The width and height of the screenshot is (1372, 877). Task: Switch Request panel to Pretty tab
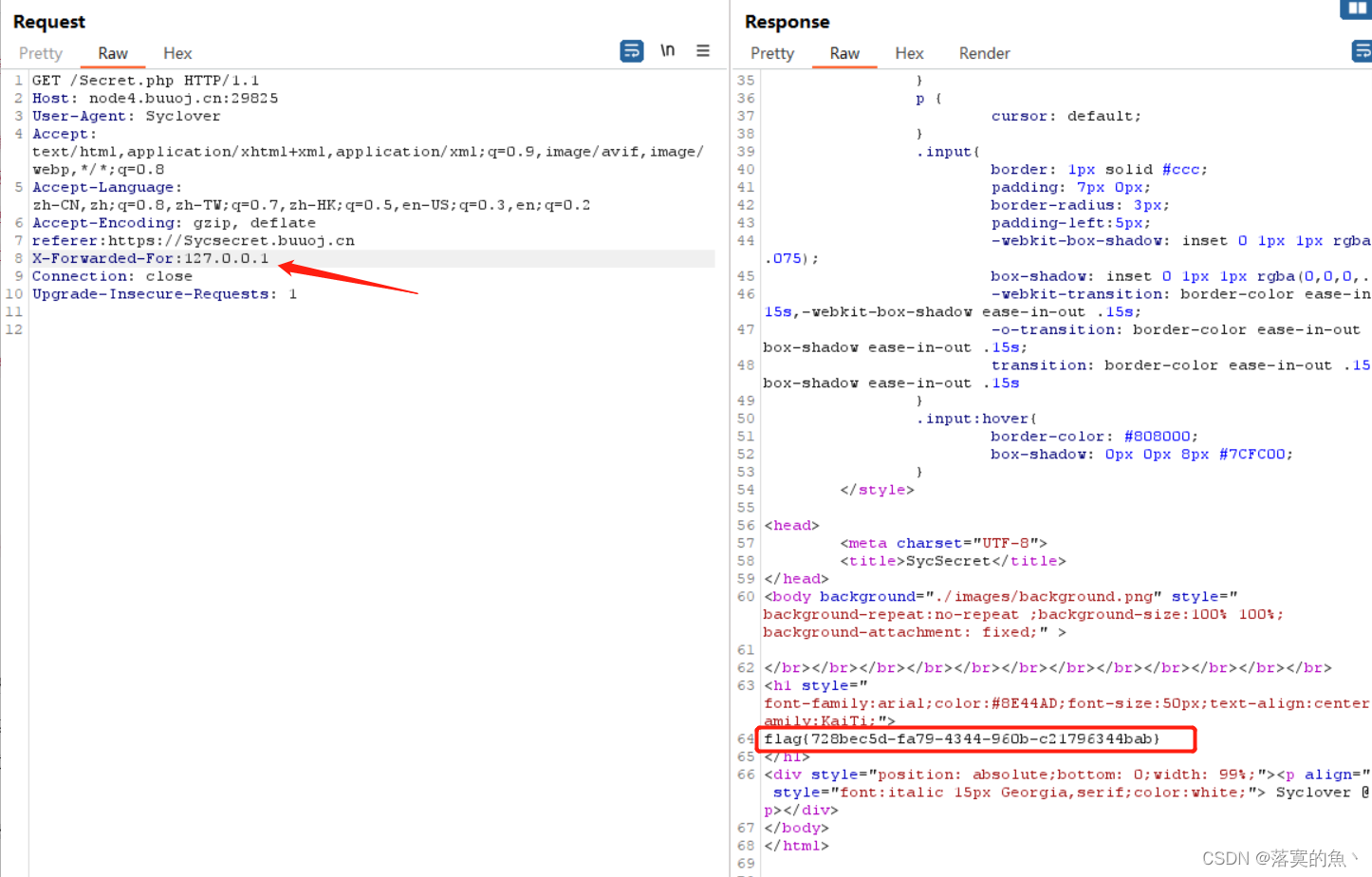41,53
